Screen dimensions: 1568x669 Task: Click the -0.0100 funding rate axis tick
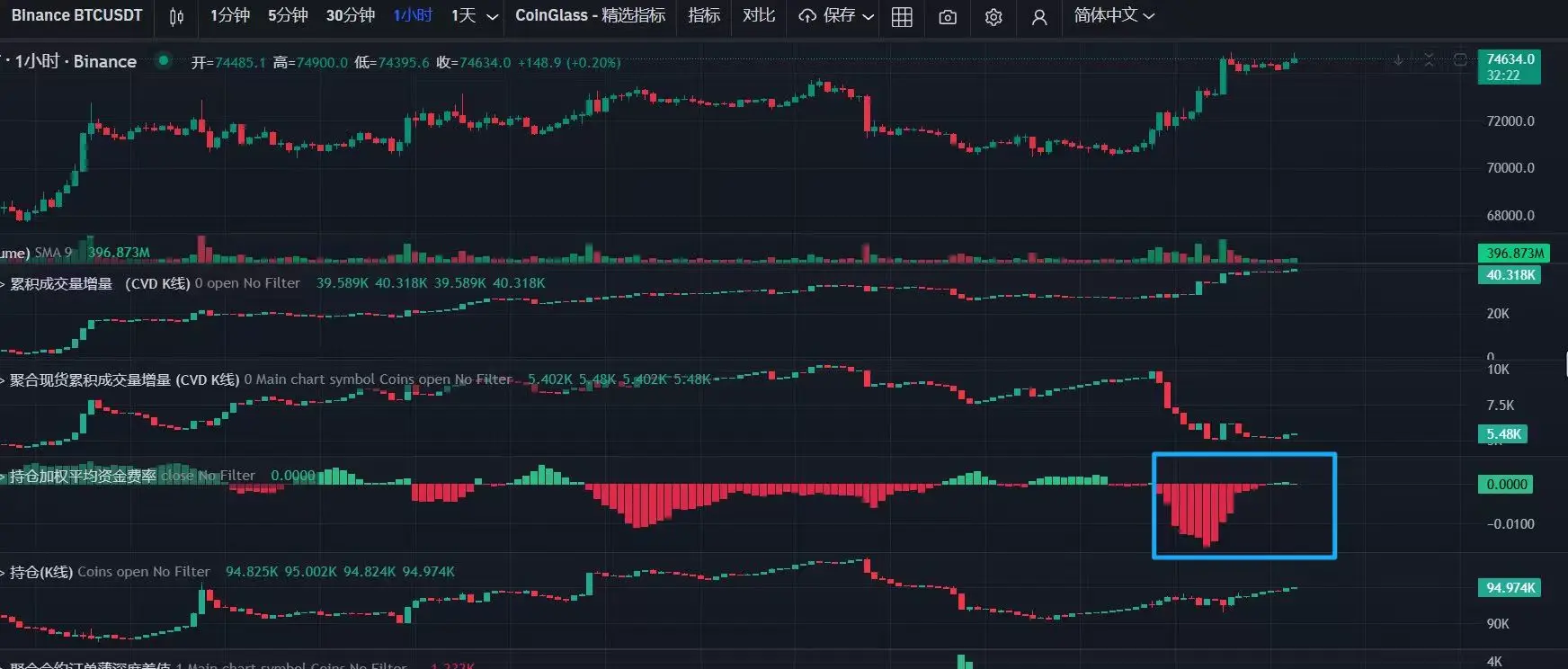[1510, 524]
